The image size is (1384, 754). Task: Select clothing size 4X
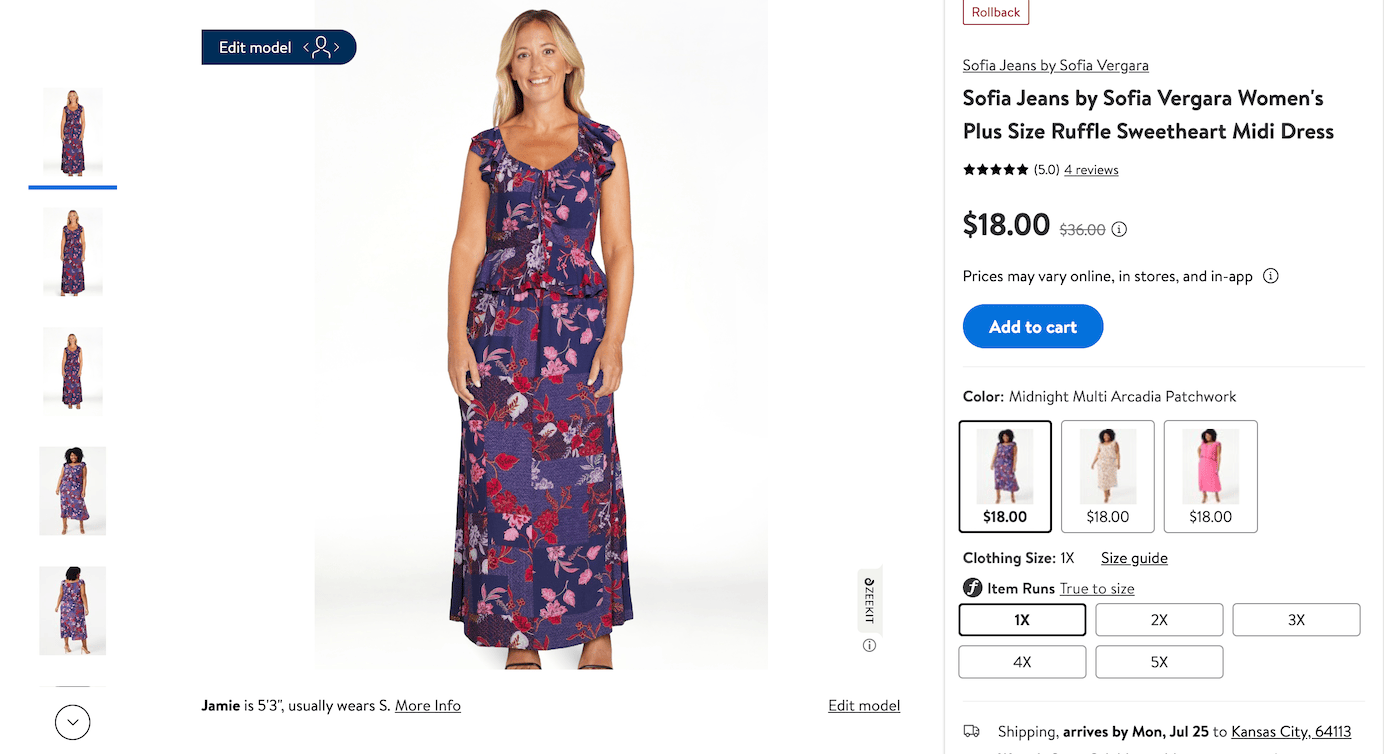pos(1022,661)
